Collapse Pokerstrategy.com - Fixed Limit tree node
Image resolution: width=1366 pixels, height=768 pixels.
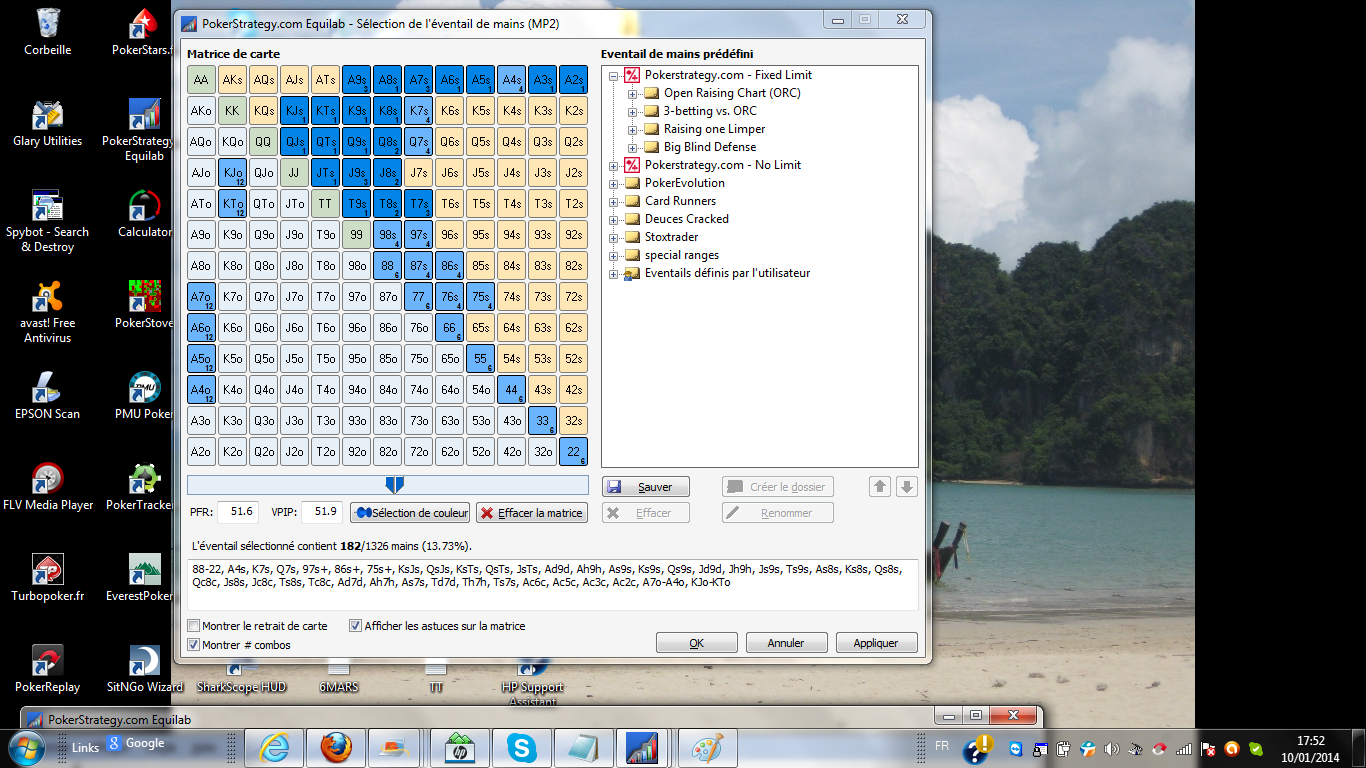(614, 75)
